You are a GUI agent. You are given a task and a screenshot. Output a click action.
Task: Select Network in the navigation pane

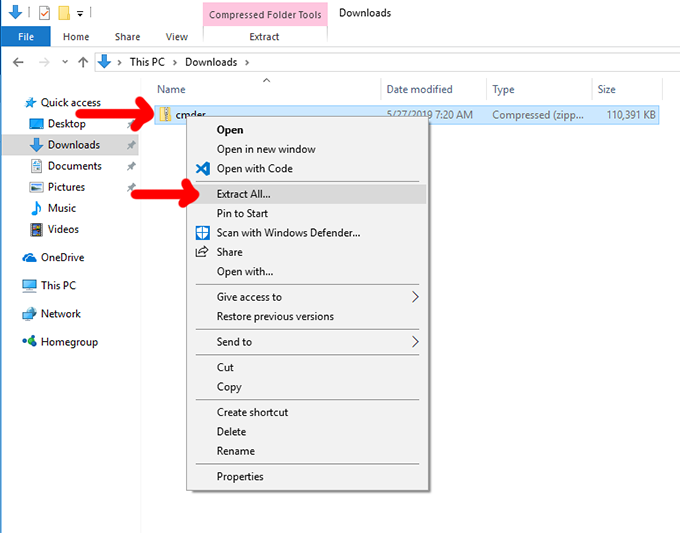(61, 314)
